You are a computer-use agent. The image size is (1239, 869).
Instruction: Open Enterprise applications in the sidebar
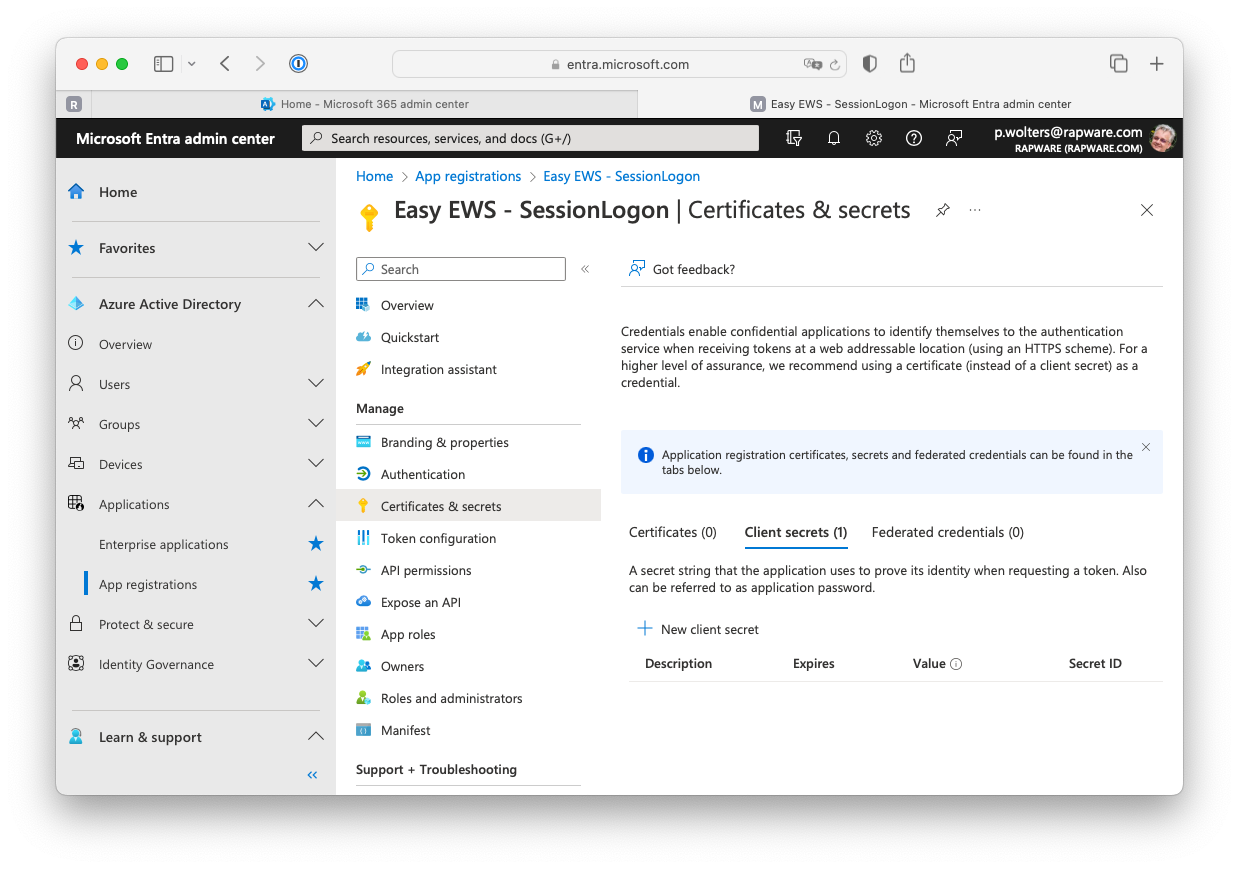click(164, 544)
